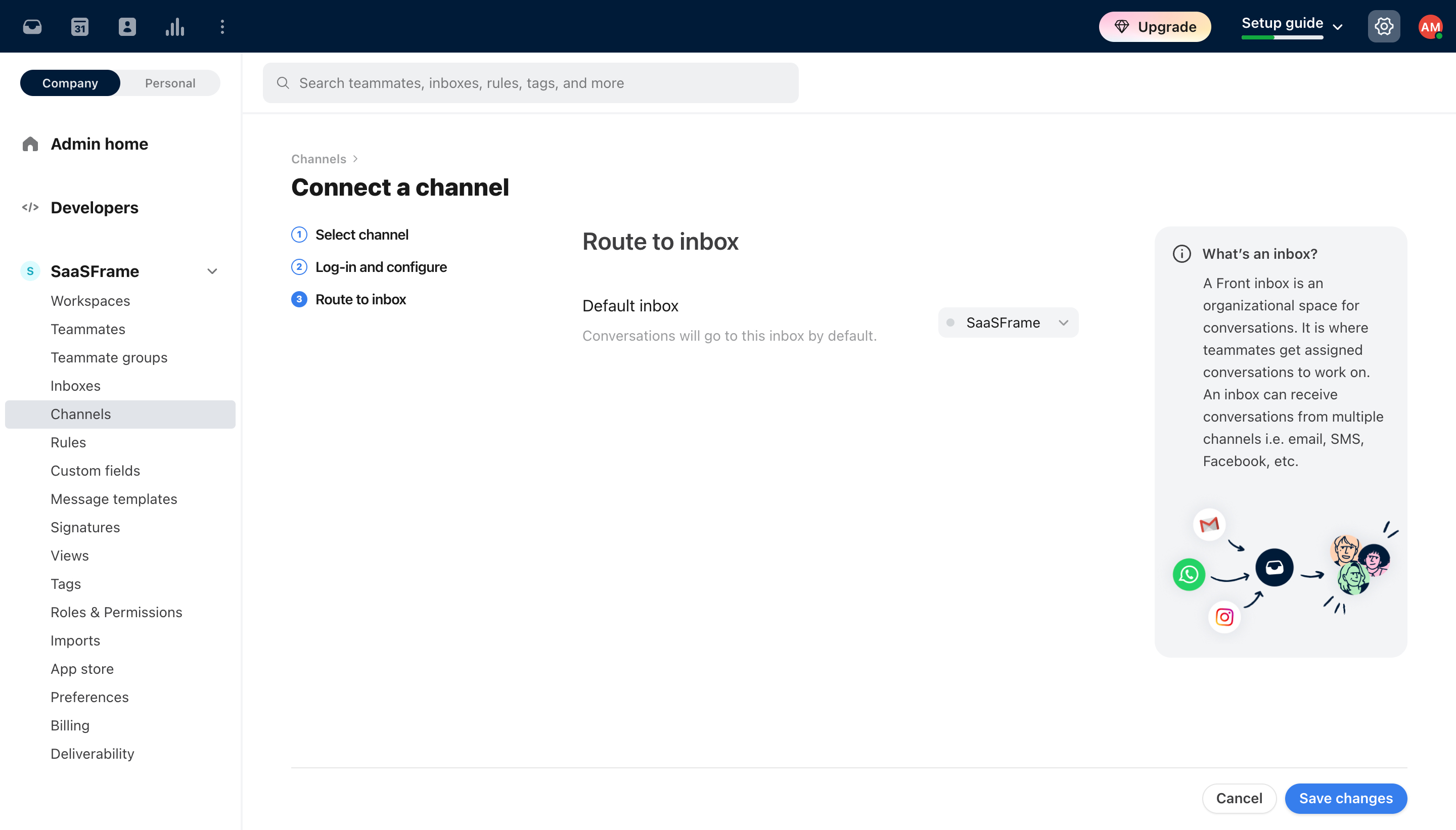Open the more options vertical dots menu
This screenshot has width=1456, height=830.
click(x=222, y=26)
